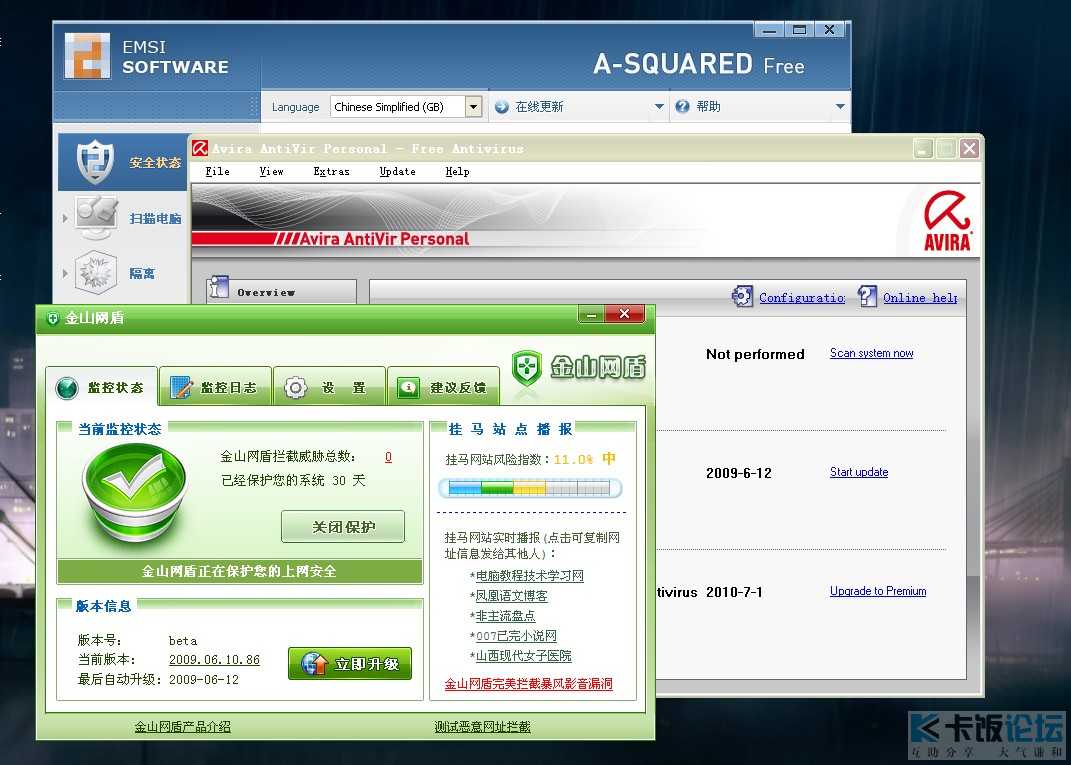Click the Scan system now link in Avira

872,353
